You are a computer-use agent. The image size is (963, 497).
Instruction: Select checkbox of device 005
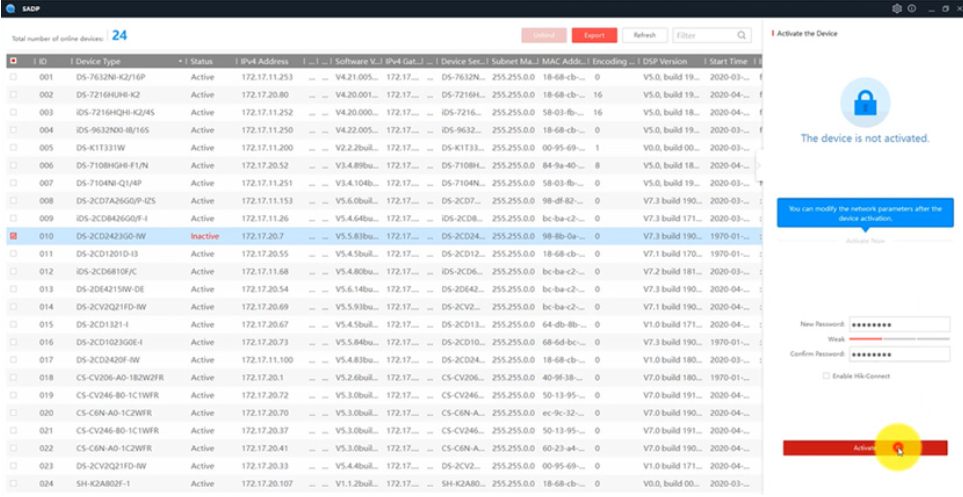pos(14,148)
